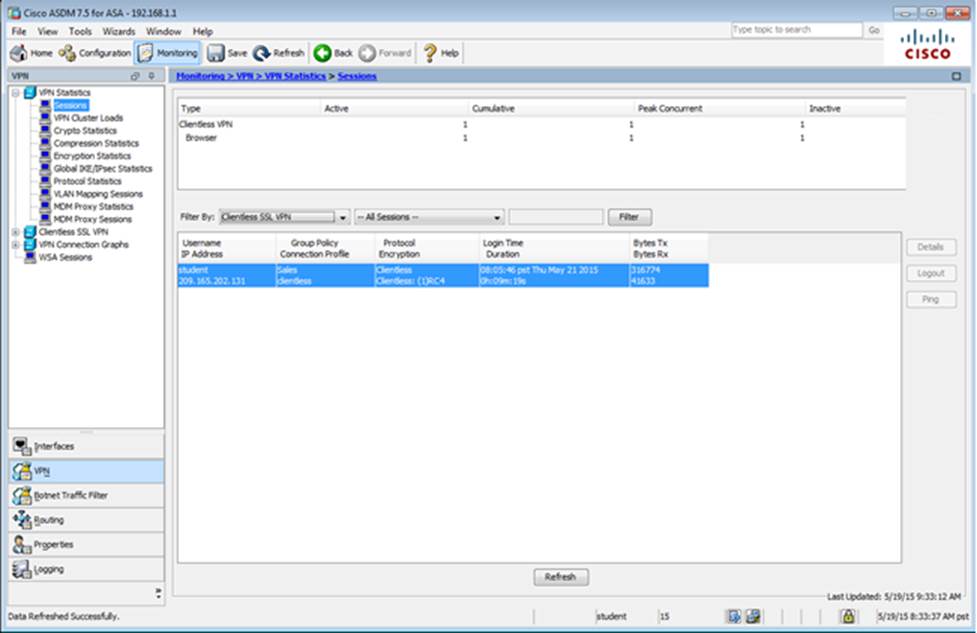
Task: Click the Refresh icon in the toolbar
Action: tap(262, 53)
